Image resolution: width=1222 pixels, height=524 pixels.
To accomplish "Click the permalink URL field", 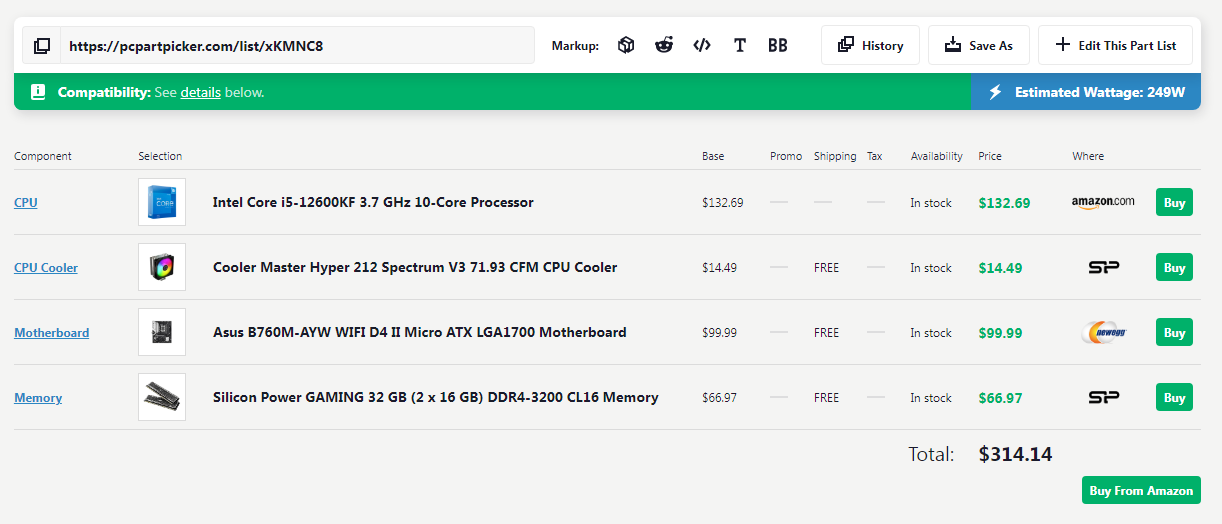I will coord(297,45).
